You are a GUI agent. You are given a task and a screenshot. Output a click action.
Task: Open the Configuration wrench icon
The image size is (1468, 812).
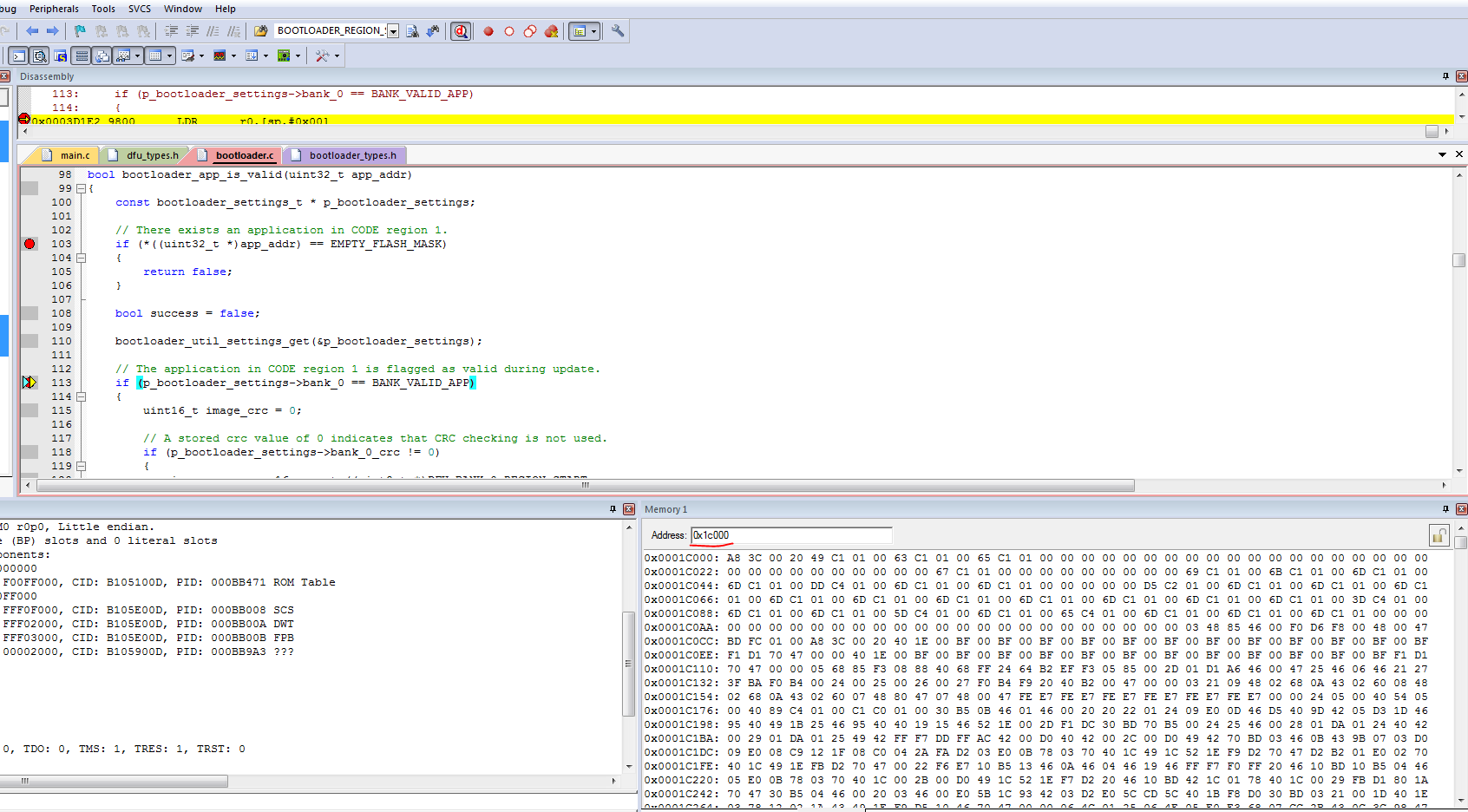[x=618, y=31]
